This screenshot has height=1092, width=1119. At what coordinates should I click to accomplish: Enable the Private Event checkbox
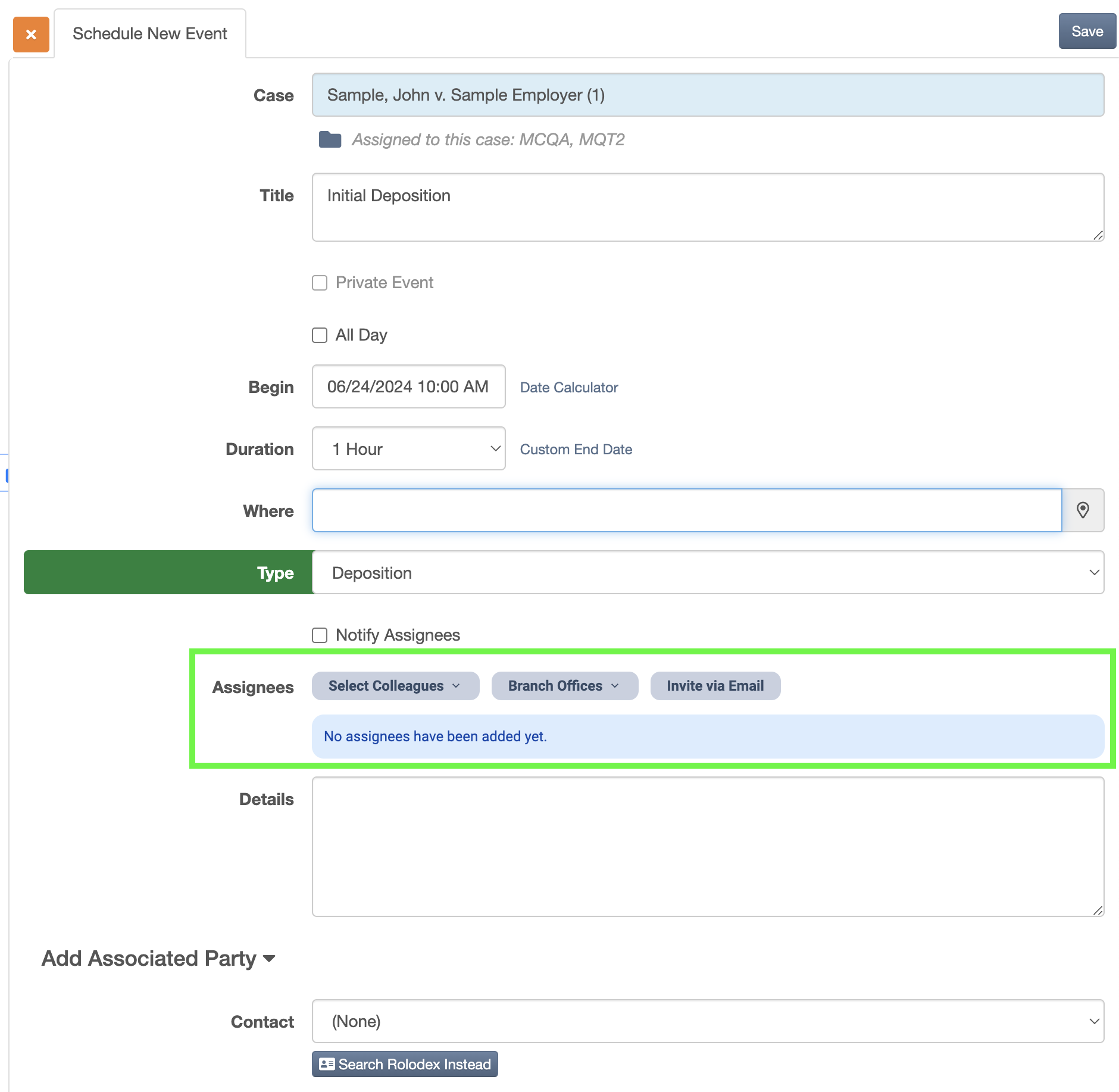[x=319, y=283]
